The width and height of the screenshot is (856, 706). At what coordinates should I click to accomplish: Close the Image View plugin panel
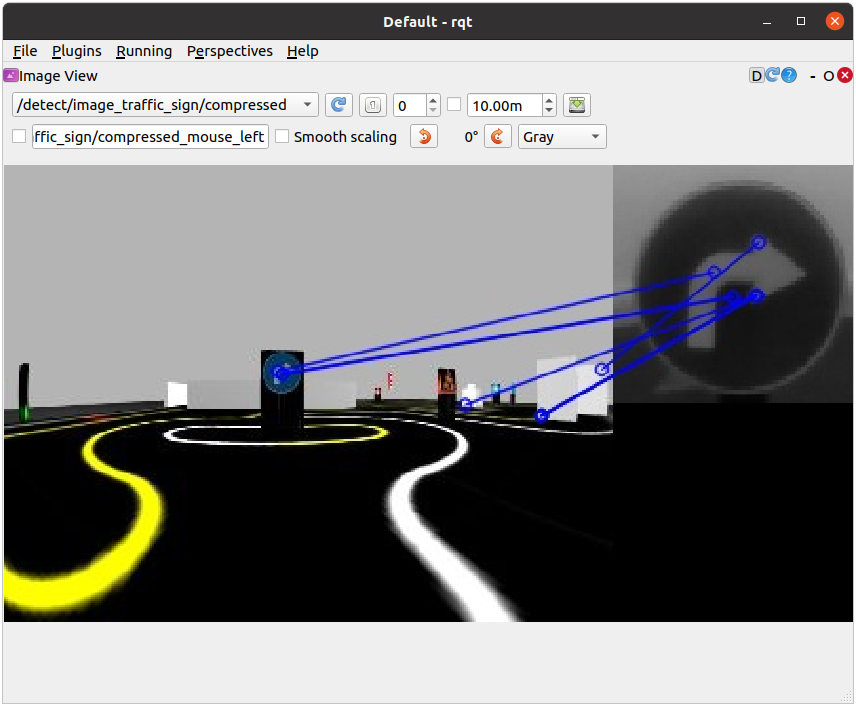coord(845,76)
